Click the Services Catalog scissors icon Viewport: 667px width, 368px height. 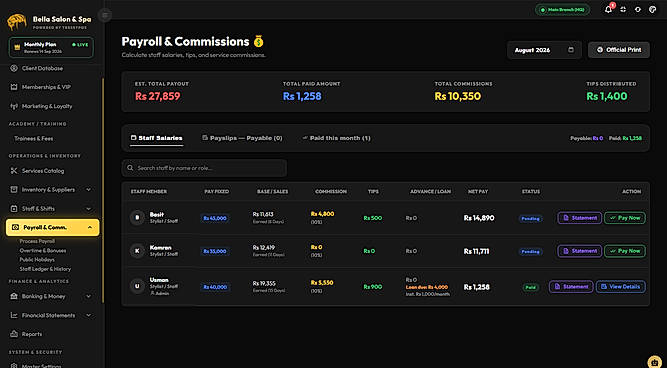click(x=14, y=171)
